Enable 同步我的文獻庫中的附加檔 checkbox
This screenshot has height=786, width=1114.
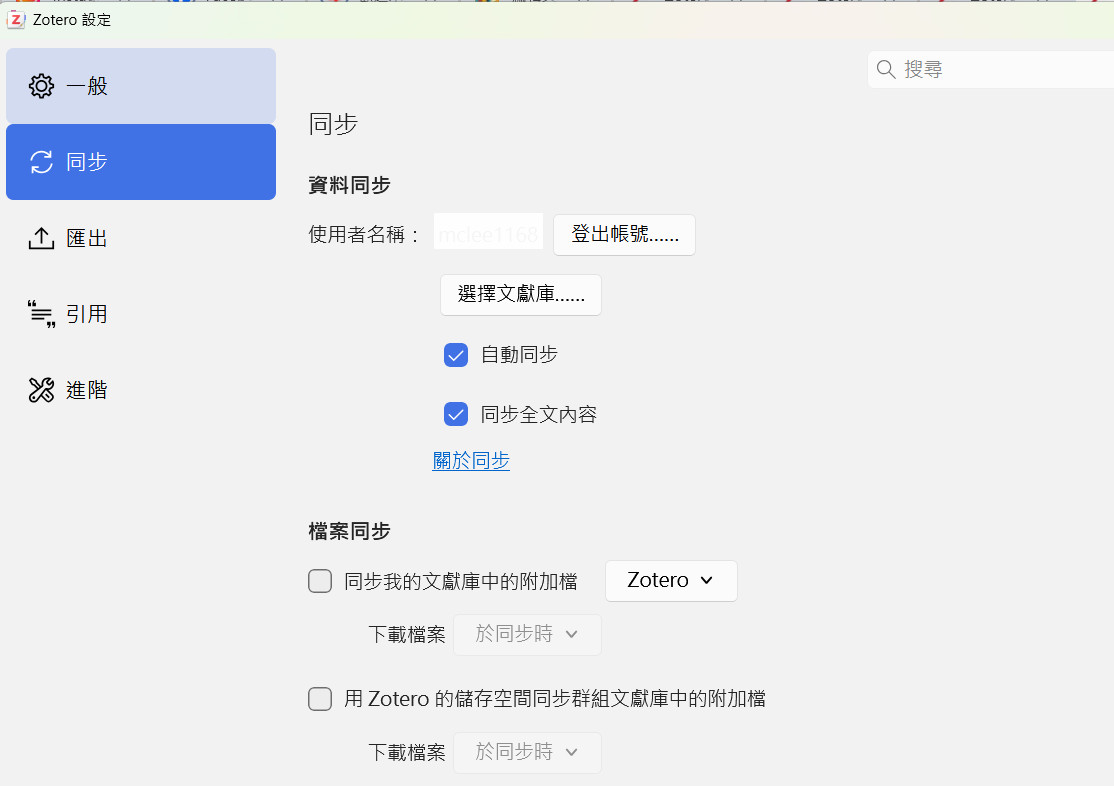(x=320, y=581)
